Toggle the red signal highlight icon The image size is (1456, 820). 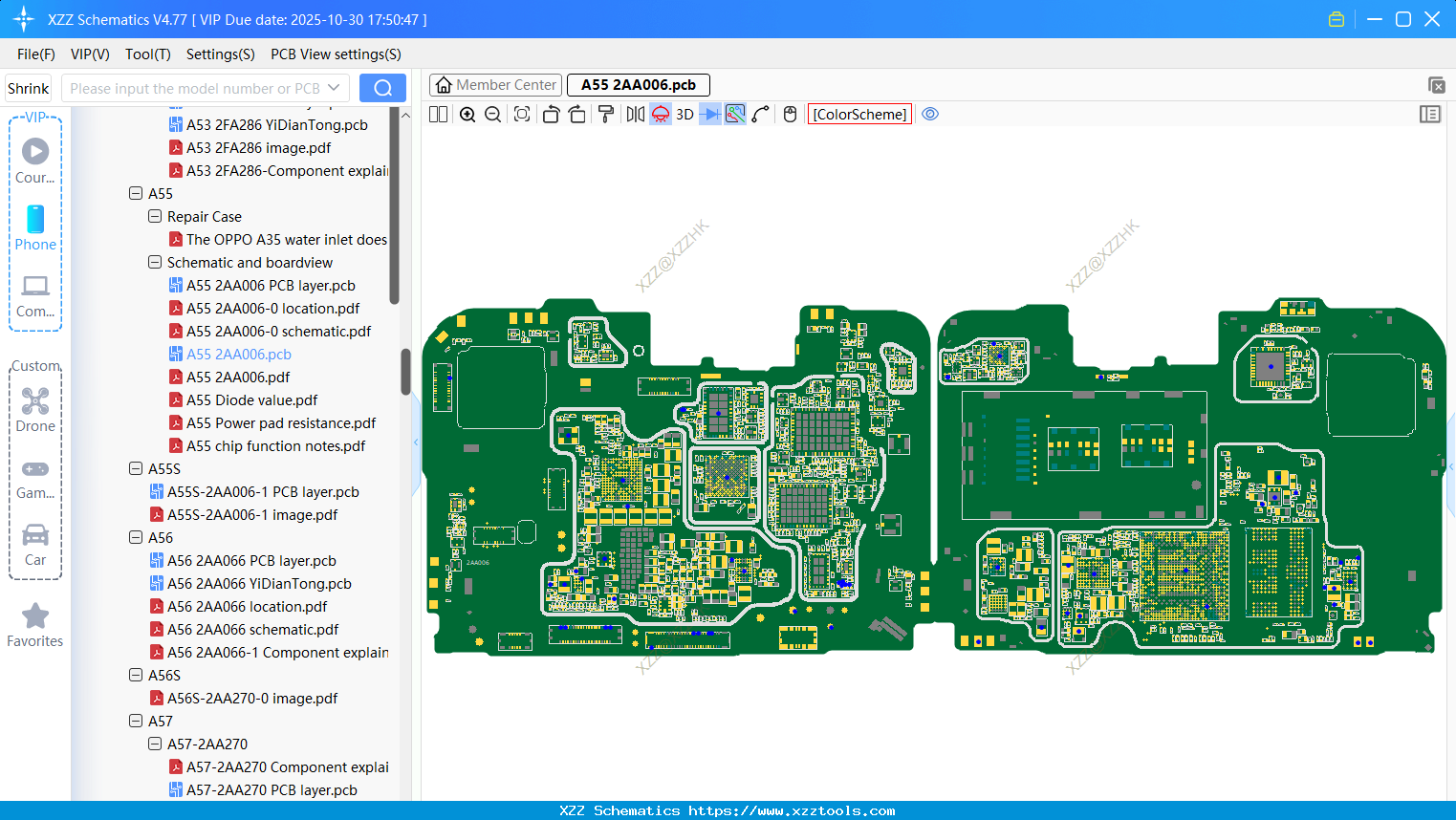(661, 115)
